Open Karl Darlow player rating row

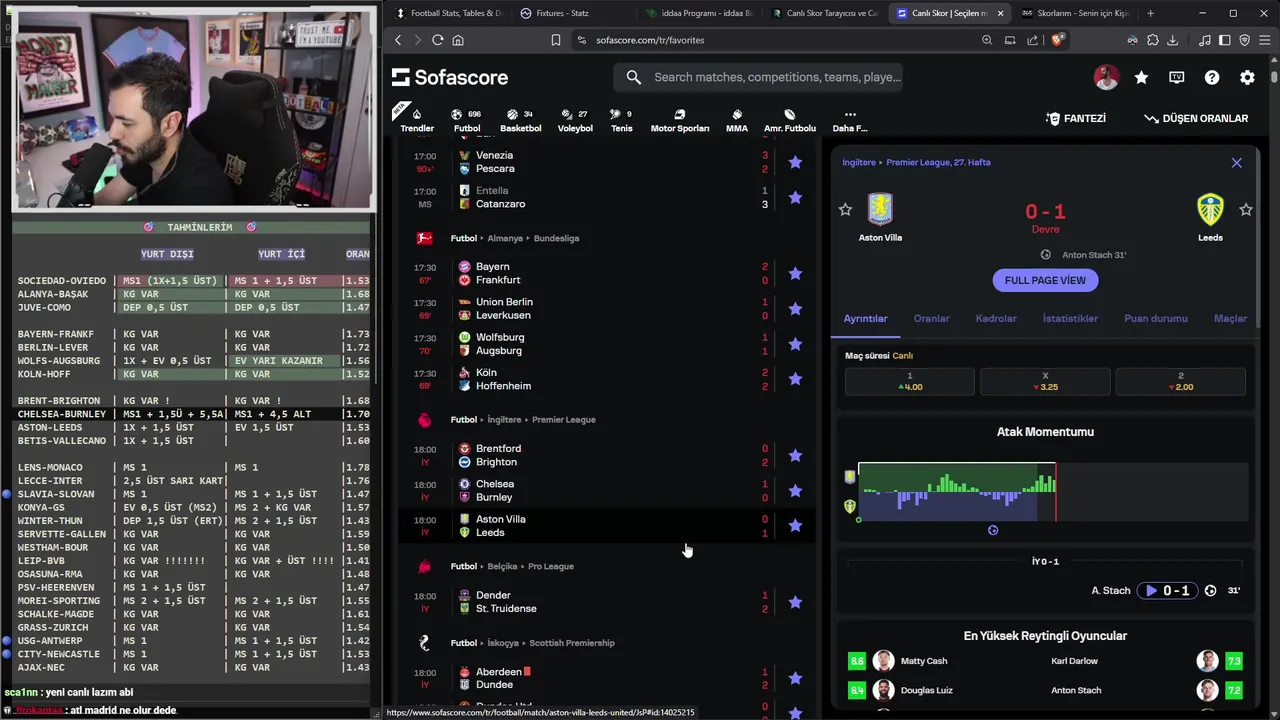(x=1146, y=661)
